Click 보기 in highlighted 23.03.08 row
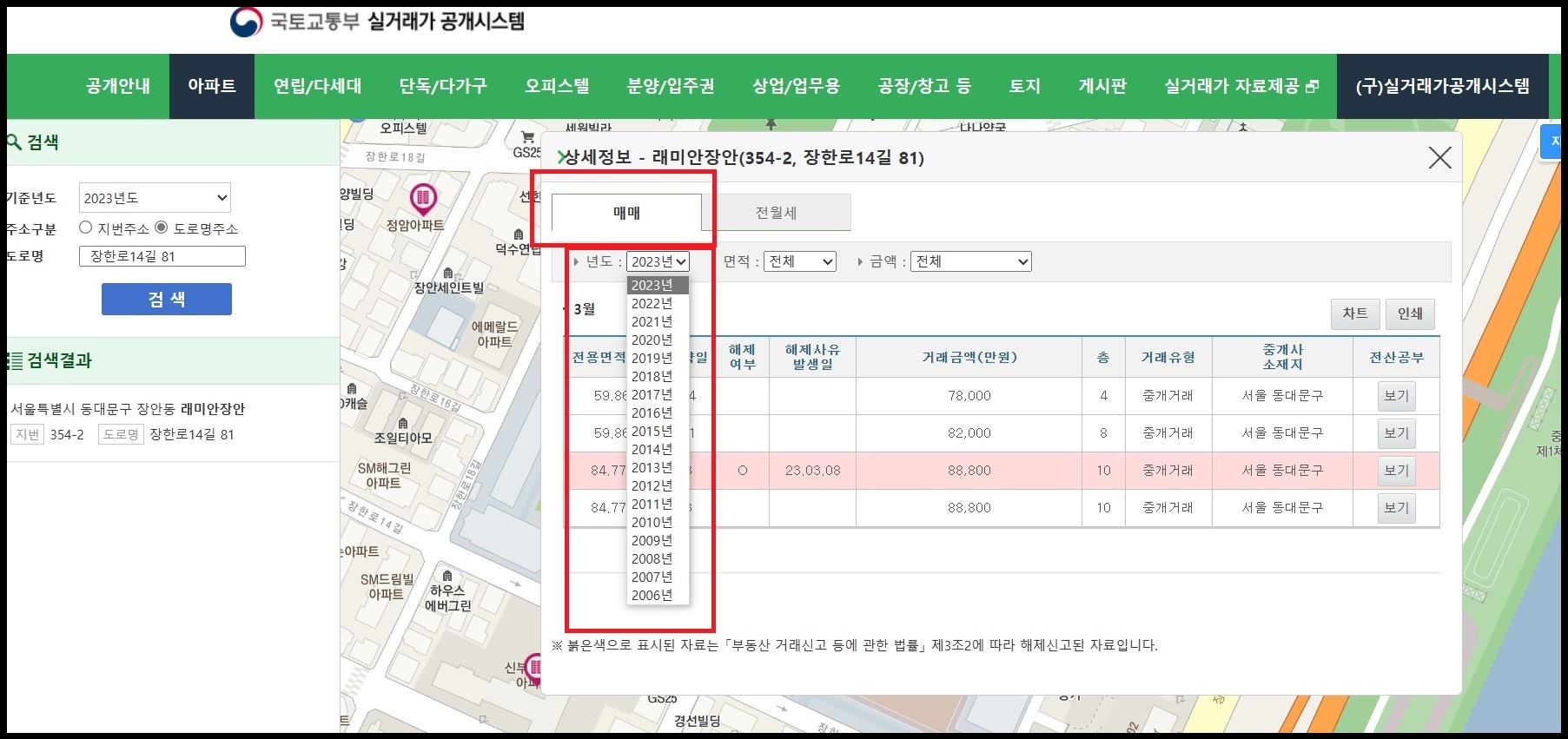The width and height of the screenshot is (1568, 739). (1397, 471)
